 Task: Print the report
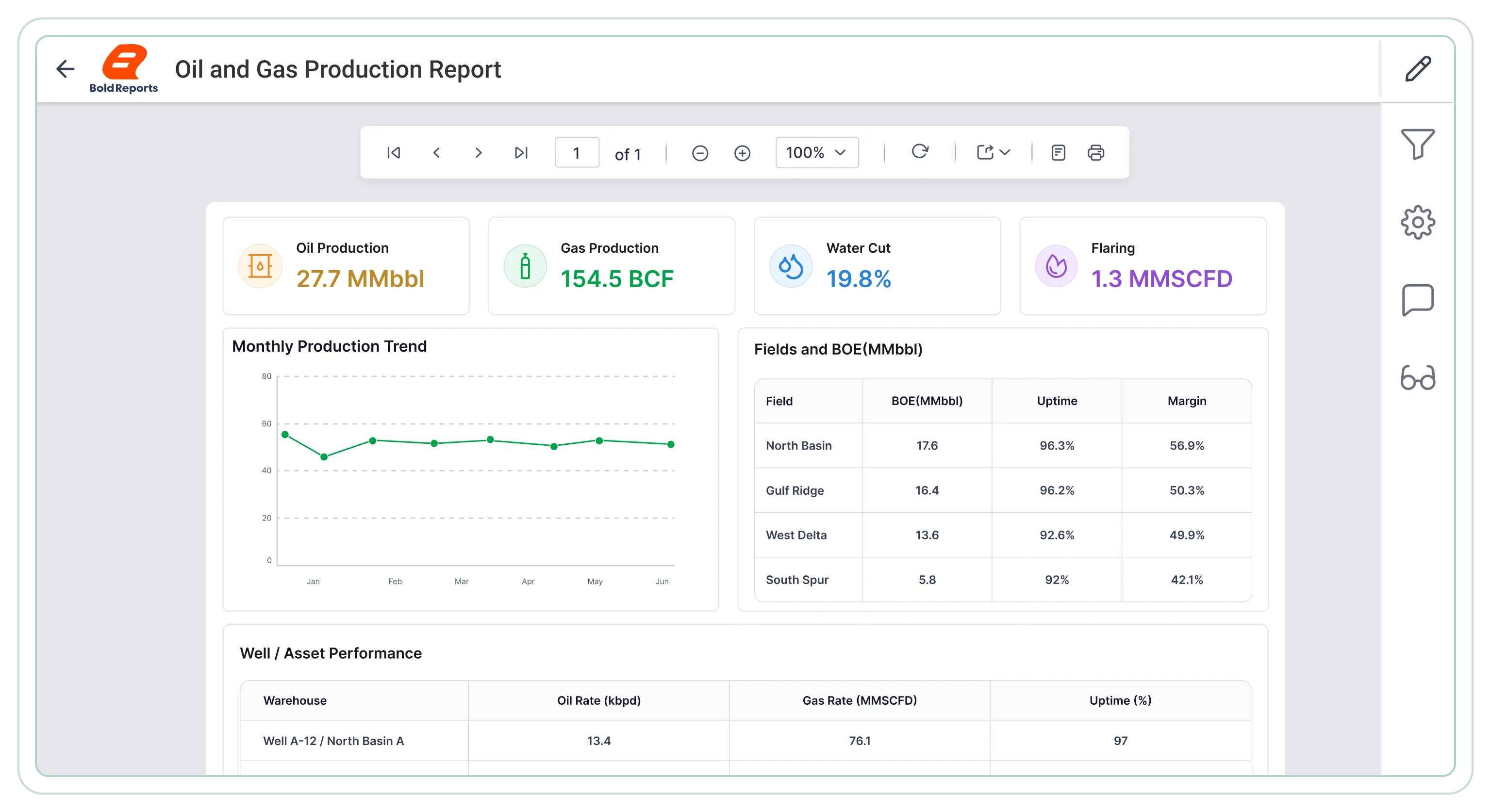tap(1095, 153)
